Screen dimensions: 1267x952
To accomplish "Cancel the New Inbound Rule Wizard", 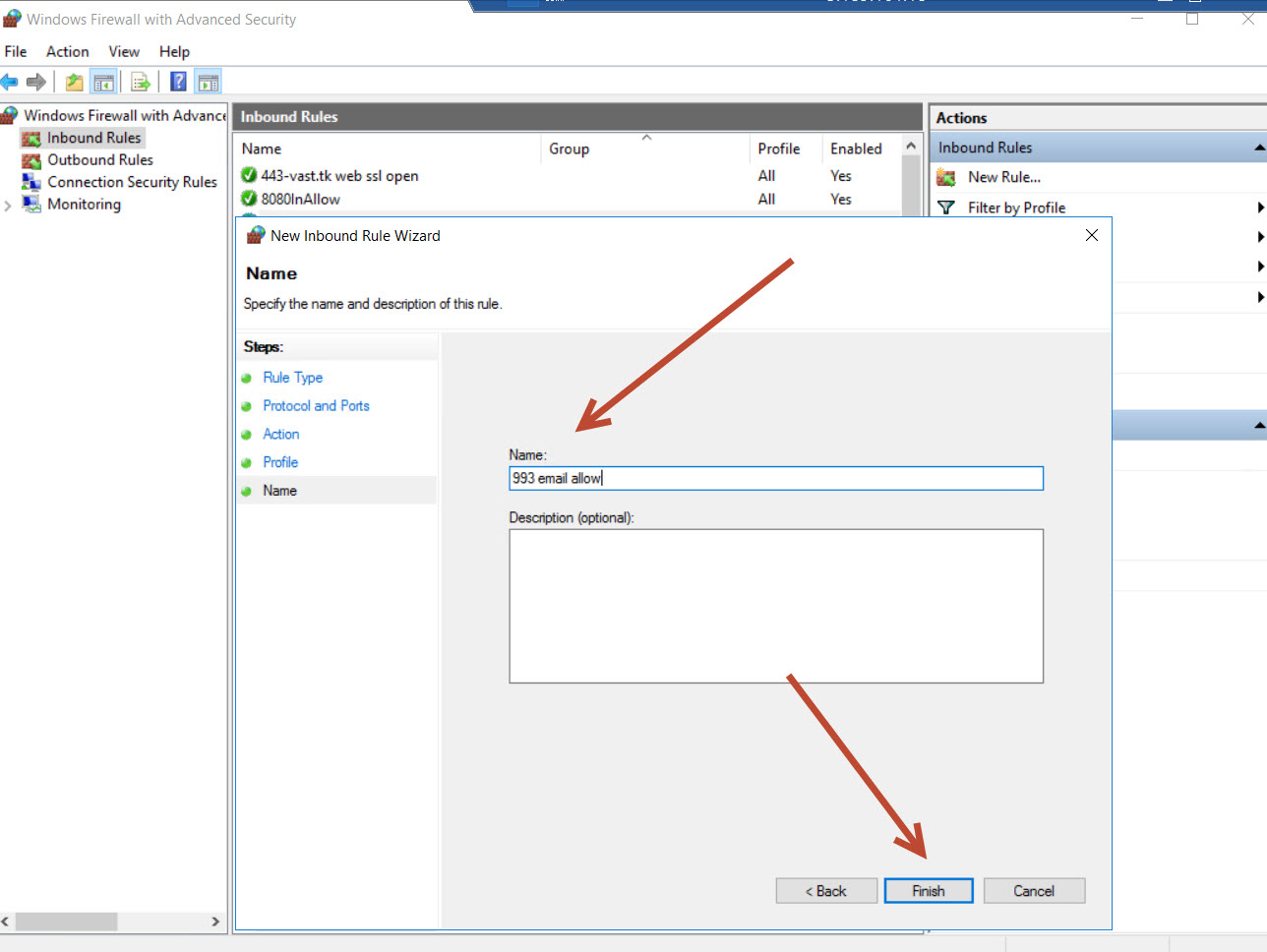I will click(1033, 891).
